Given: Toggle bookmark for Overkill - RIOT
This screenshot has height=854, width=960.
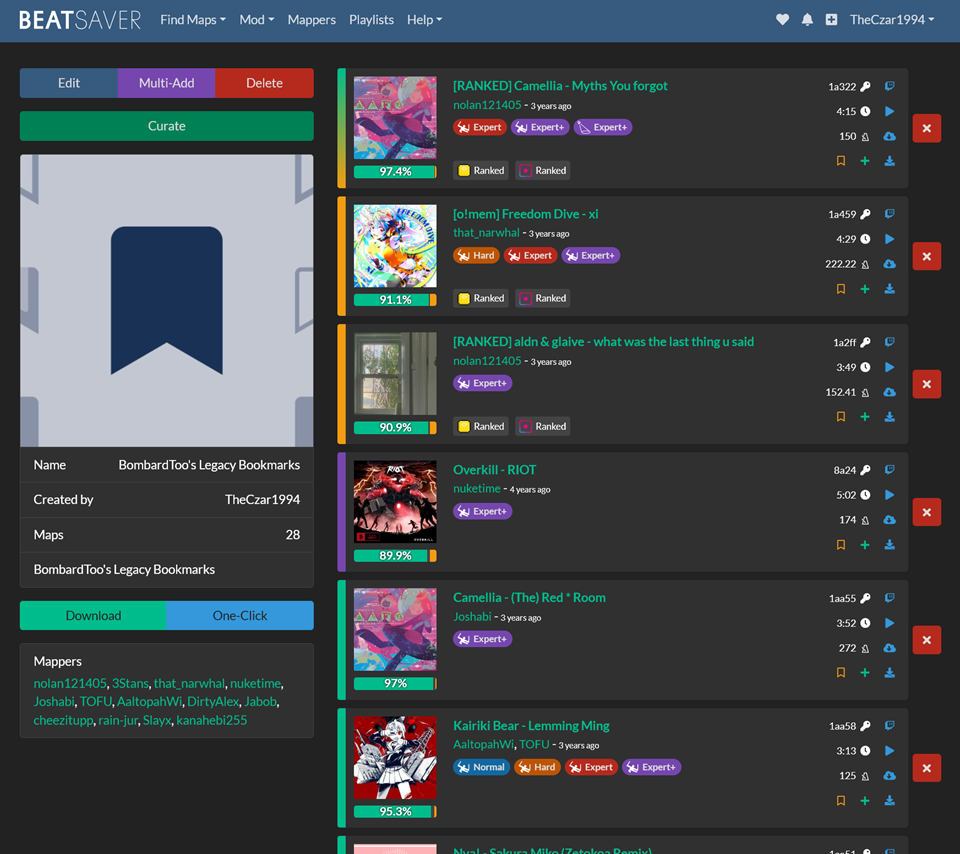Looking at the screenshot, I should pos(841,545).
